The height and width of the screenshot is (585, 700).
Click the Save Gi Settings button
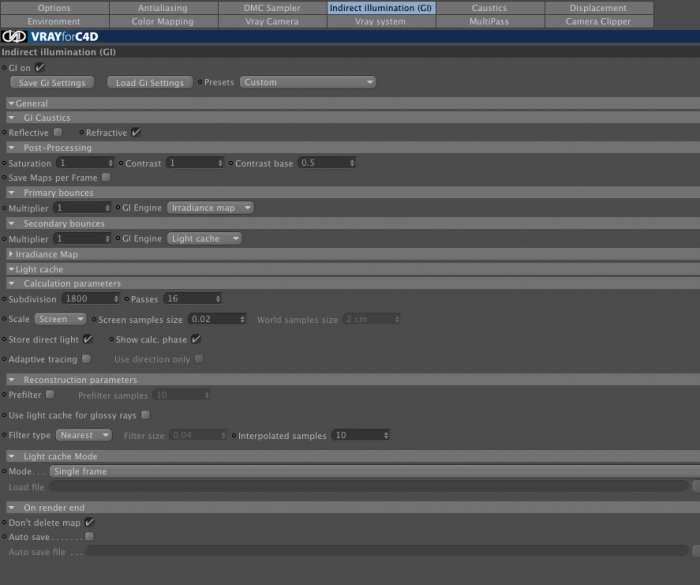(52, 83)
